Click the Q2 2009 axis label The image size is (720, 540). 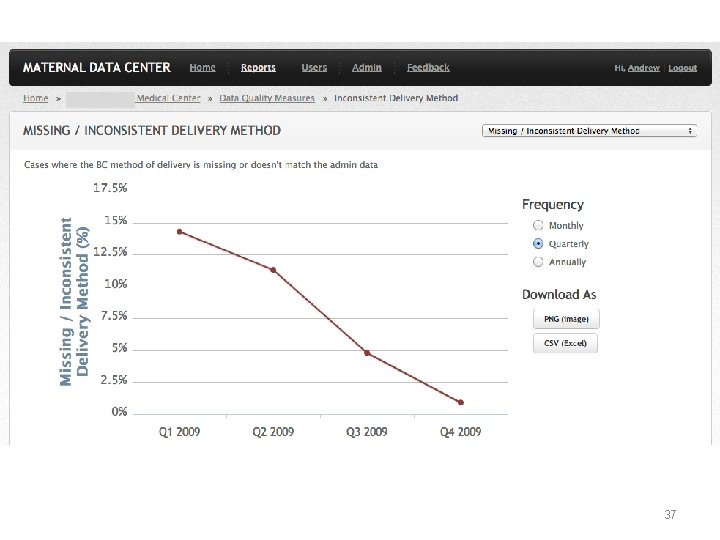pyautogui.click(x=273, y=432)
